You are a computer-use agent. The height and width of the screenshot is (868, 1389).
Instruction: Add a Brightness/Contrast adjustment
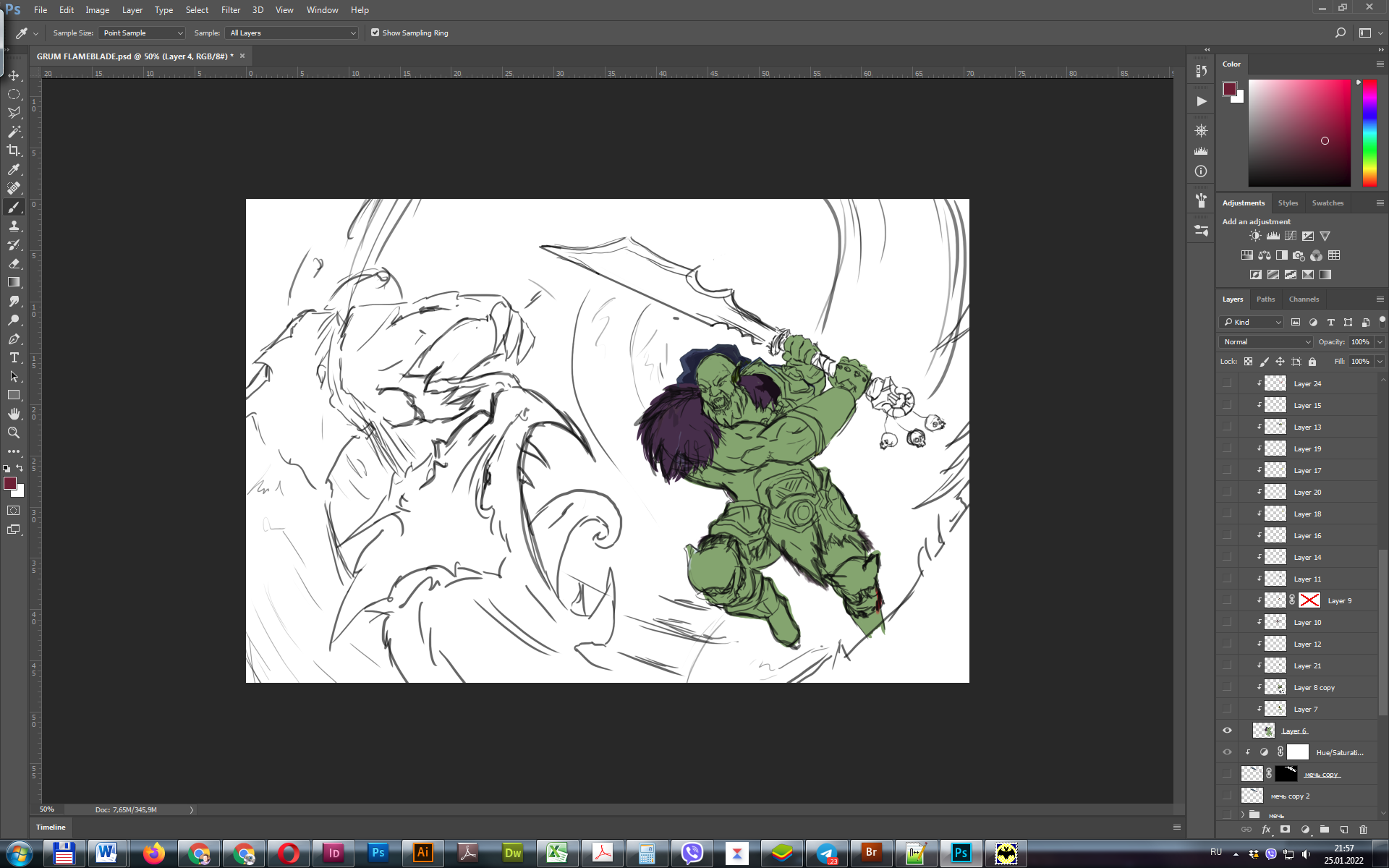pos(1255,236)
